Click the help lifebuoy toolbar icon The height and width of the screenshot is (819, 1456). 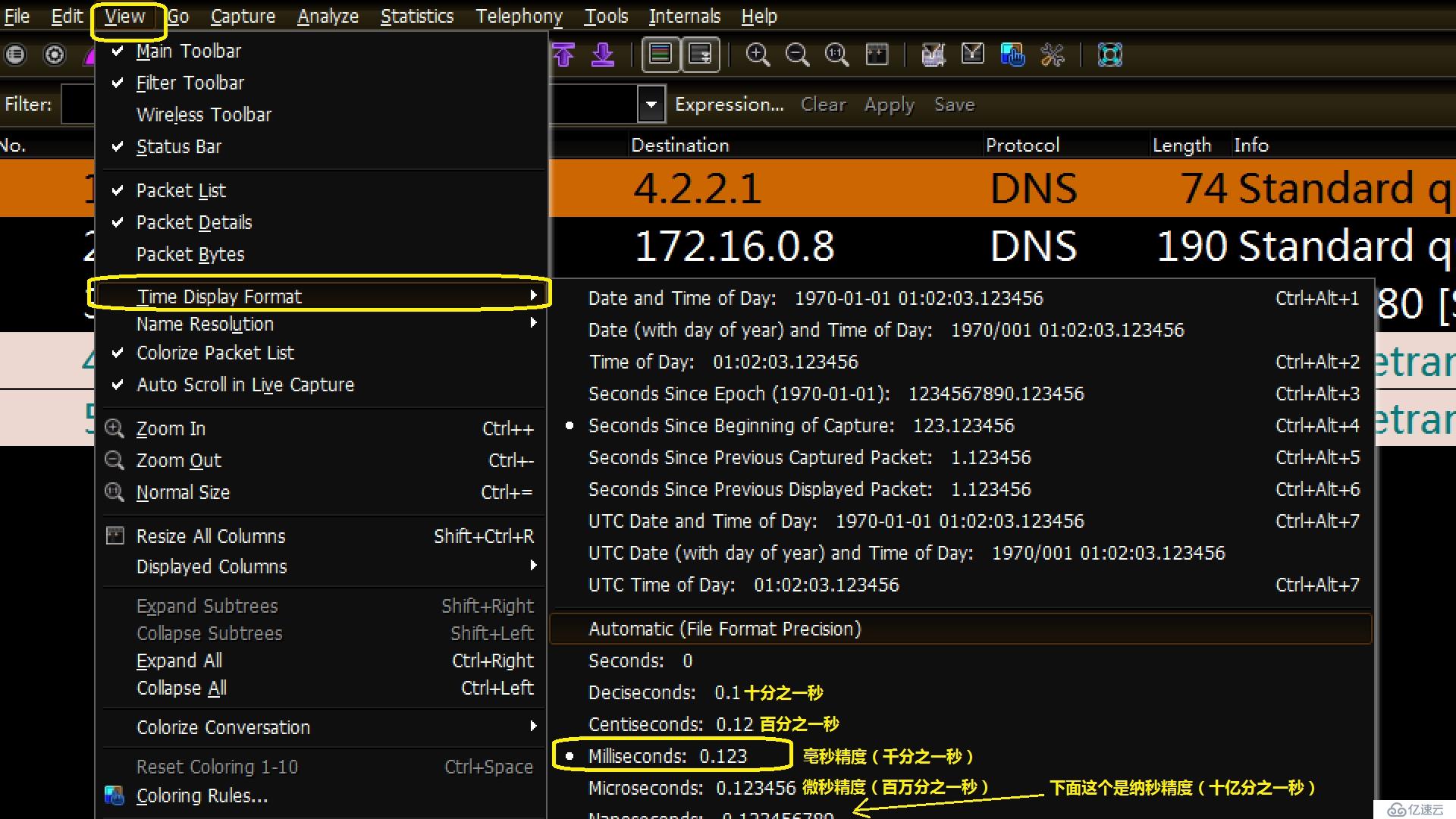point(1110,55)
